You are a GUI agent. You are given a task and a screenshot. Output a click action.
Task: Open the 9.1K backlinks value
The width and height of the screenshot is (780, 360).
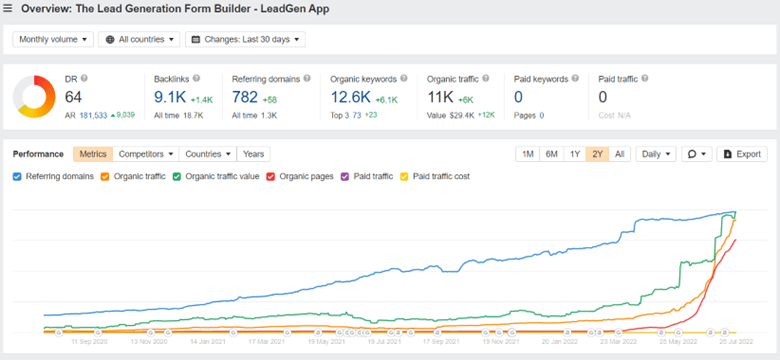click(x=170, y=97)
